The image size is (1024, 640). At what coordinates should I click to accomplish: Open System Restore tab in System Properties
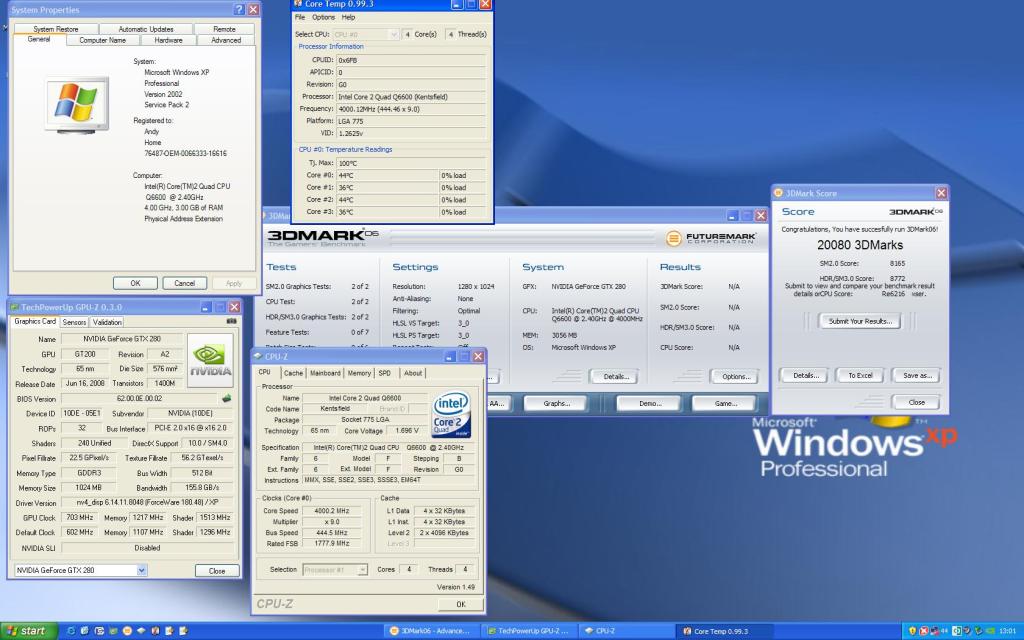56,29
